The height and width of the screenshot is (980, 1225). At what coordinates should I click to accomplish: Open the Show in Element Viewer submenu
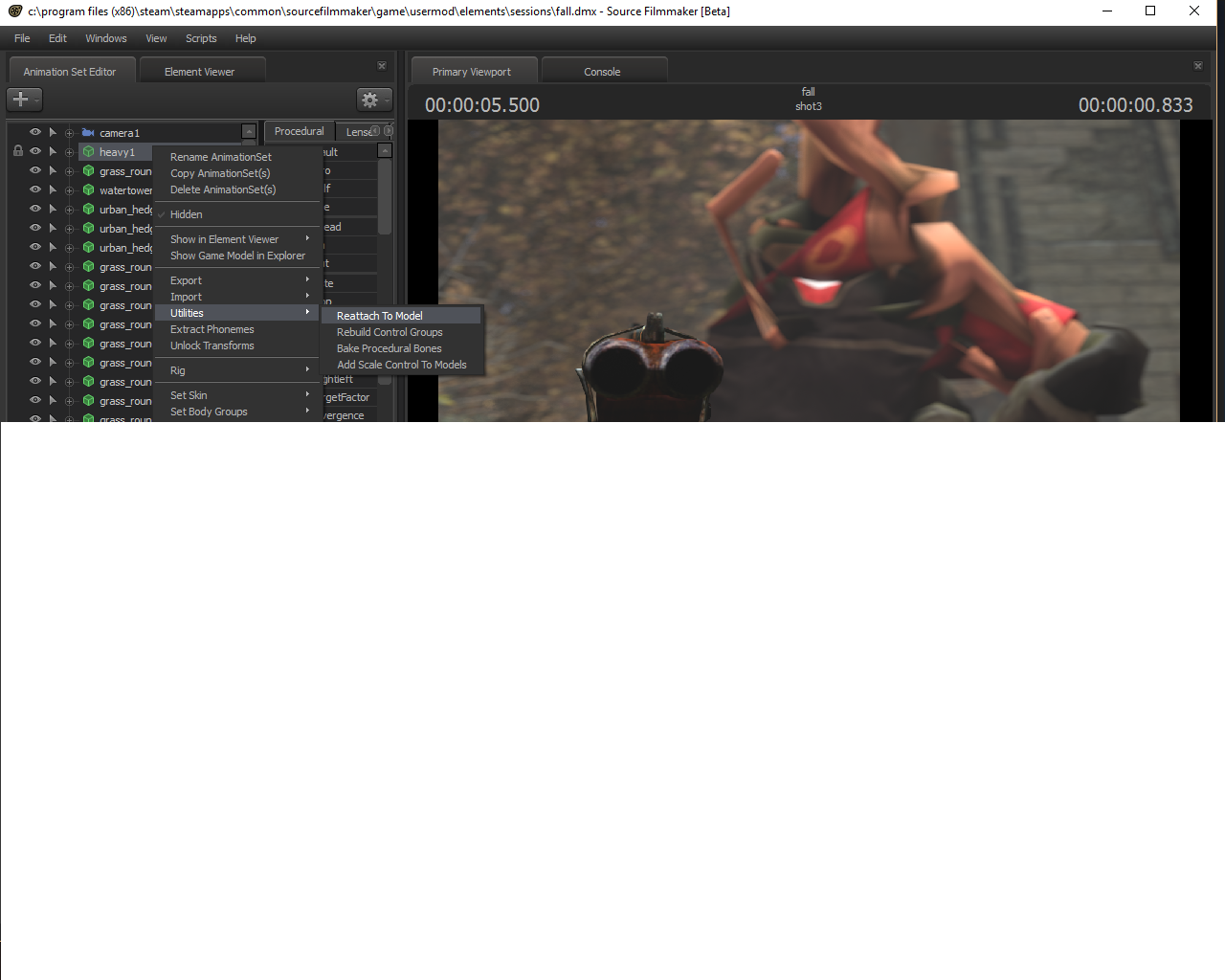point(236,239)
